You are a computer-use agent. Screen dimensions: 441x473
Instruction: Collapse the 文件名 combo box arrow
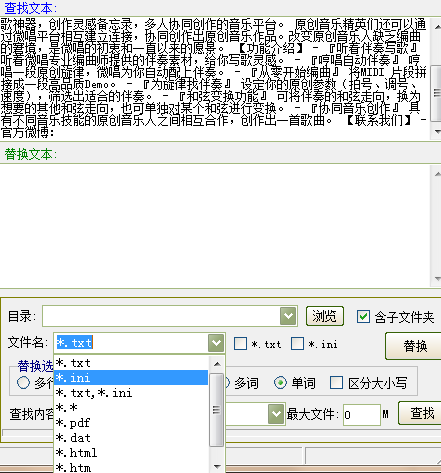click(216, 342)
